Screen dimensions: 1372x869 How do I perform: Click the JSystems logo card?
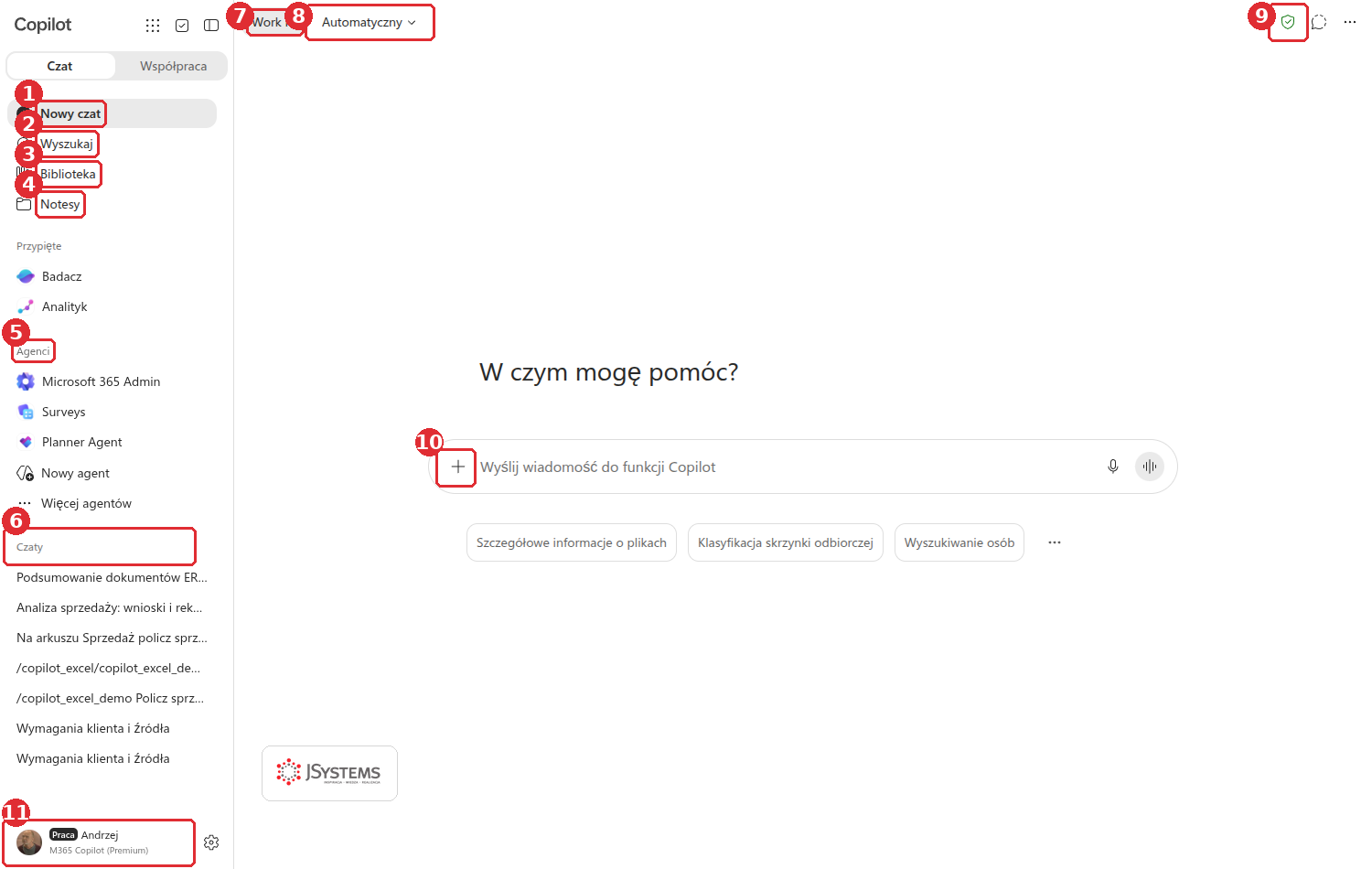click(329, 773)
